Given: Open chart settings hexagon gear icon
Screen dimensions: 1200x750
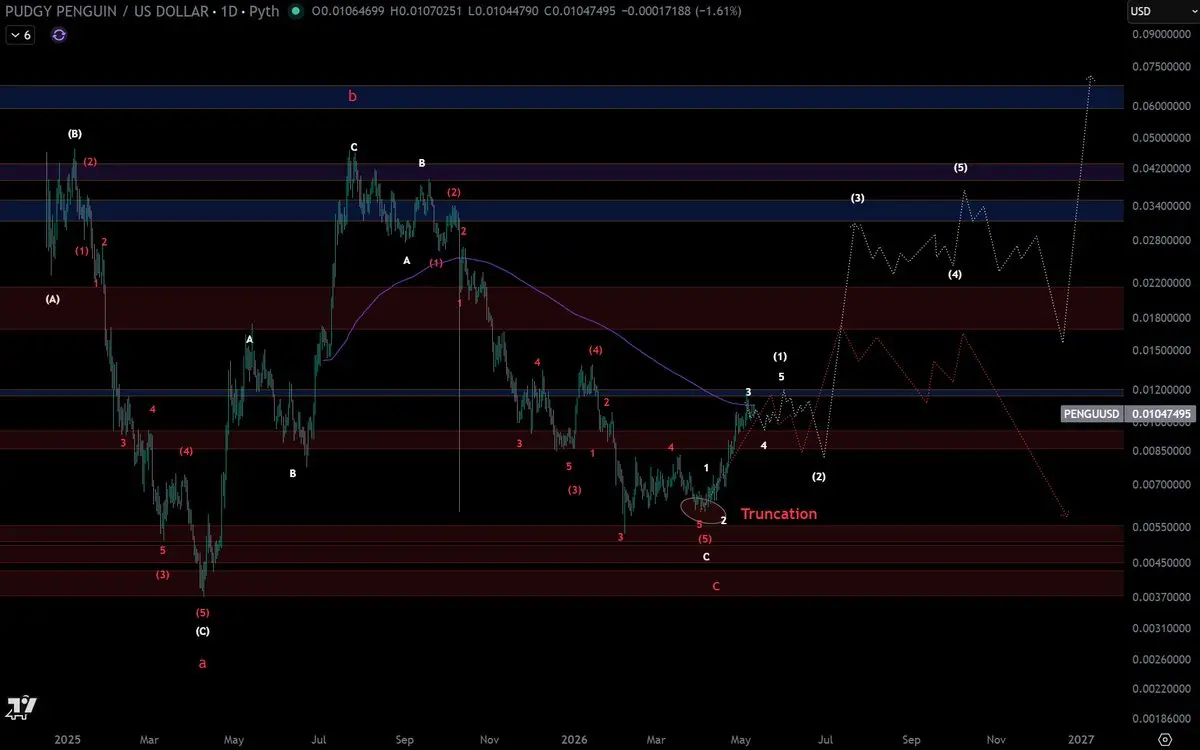Looking at the screenshot, I should tap(1164, 739).
